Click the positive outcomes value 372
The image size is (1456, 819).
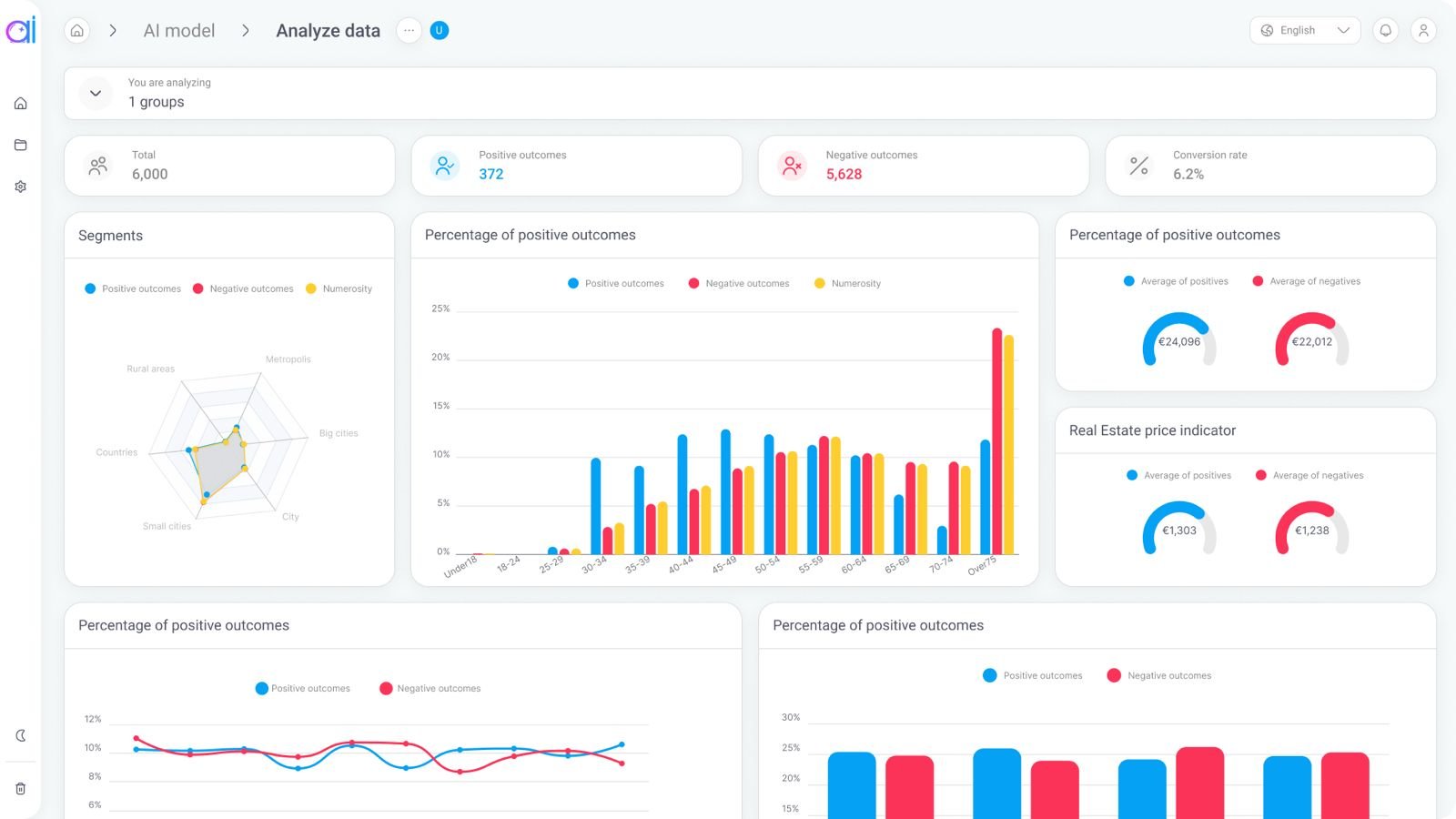click(x=491, y=174)
